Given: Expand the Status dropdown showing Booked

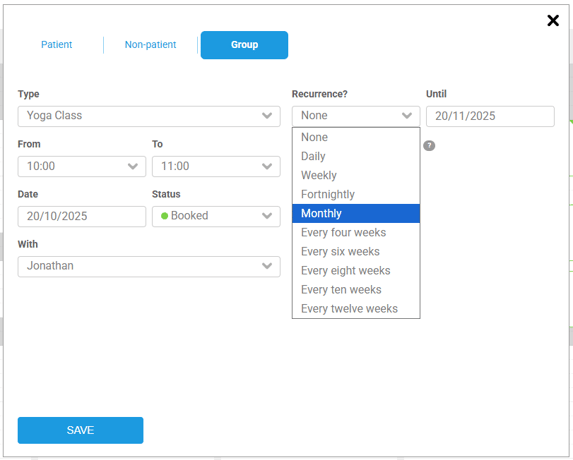Looking at the screenshot, I should 216,216.
